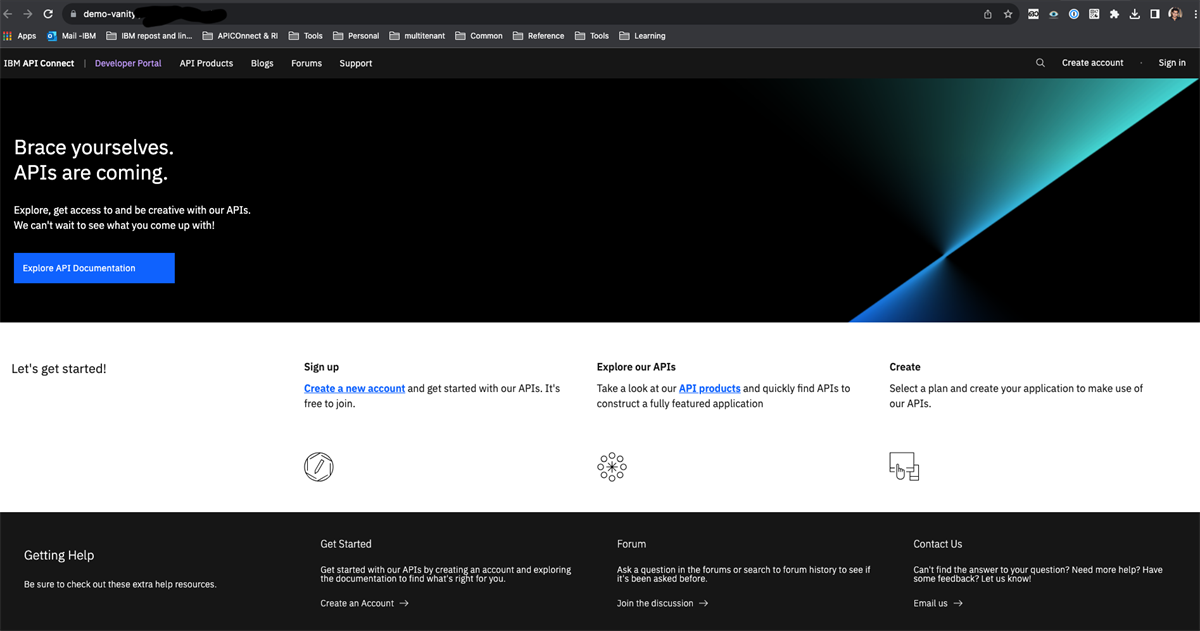Open the QR code extension

1093,14
